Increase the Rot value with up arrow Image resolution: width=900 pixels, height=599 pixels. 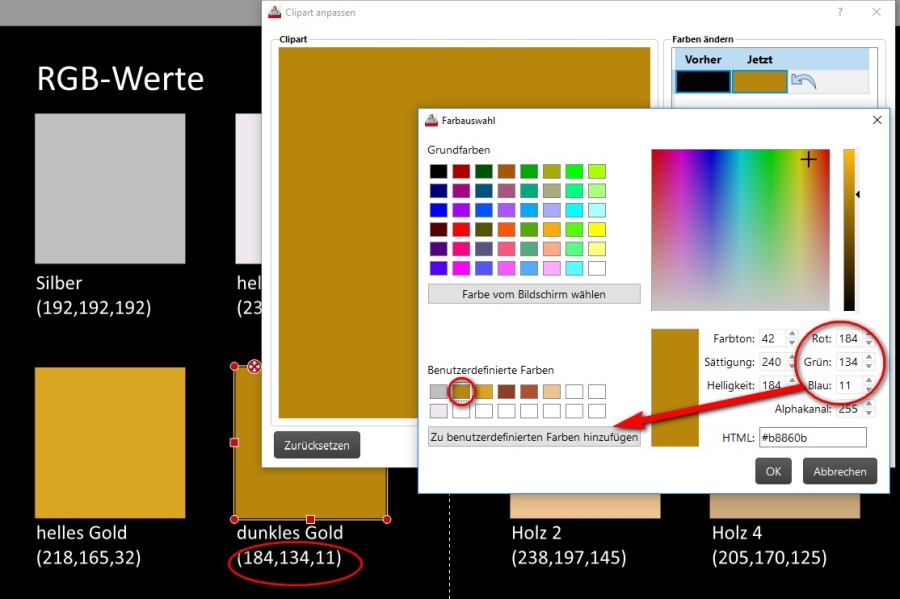tap(870, 334)
